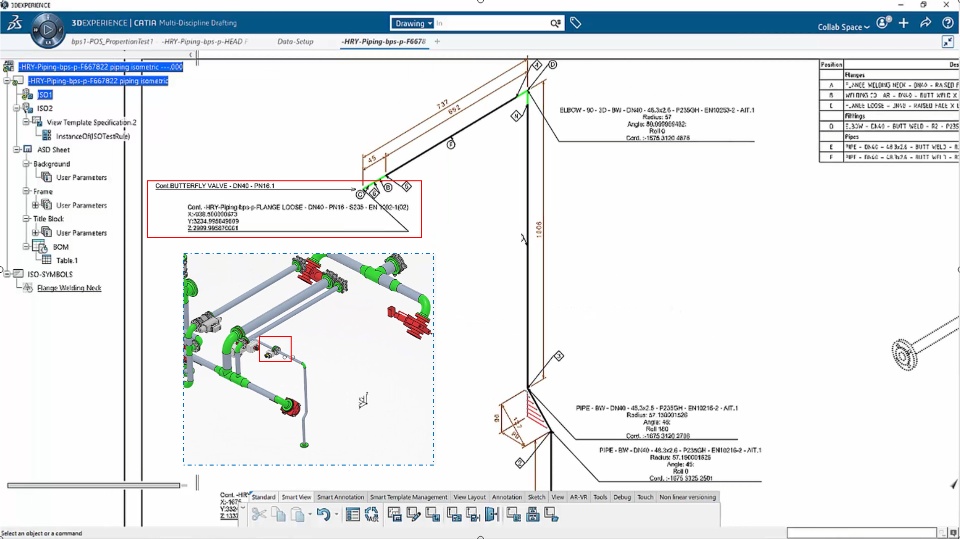The width and height of the screenshot is (960, 539).
Task: Collapse the ISO2 tree node
Action: [x=17, y=108]
